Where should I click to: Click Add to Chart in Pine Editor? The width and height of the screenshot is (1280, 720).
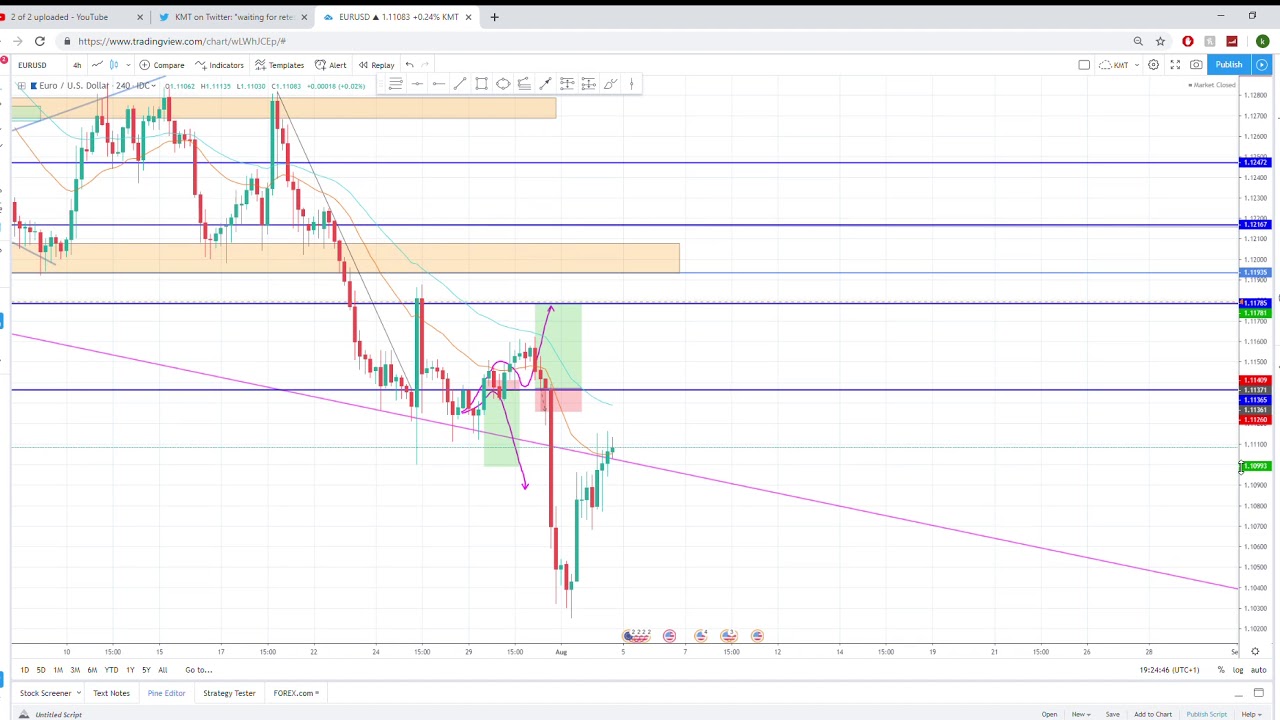(x=1153, y=714)
